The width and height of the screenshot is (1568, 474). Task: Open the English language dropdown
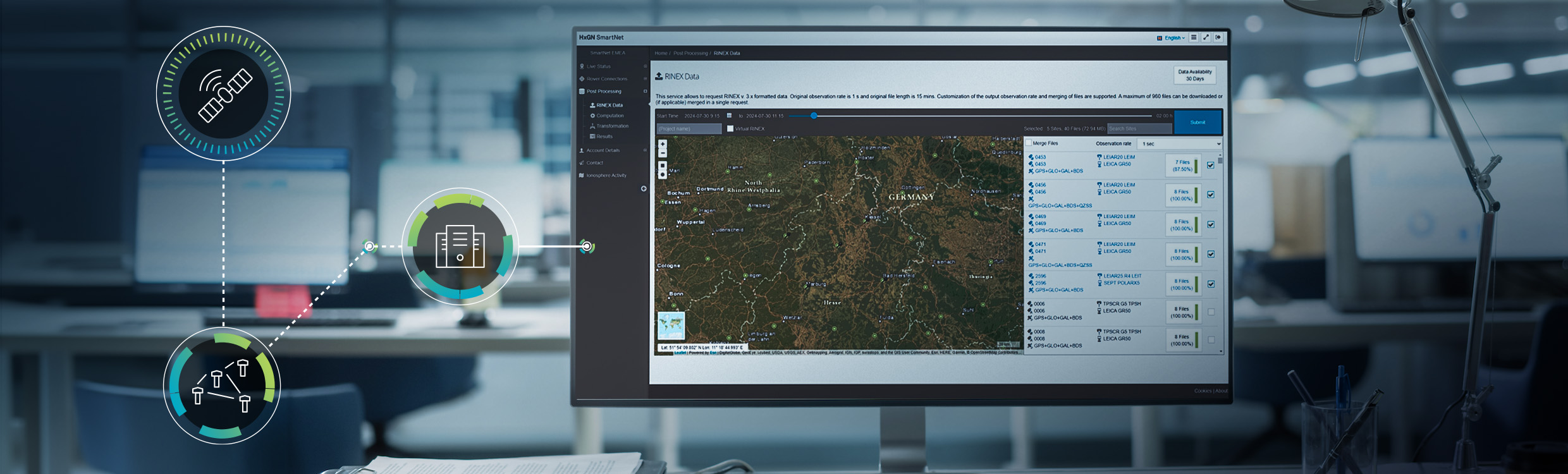point(1171,38)
